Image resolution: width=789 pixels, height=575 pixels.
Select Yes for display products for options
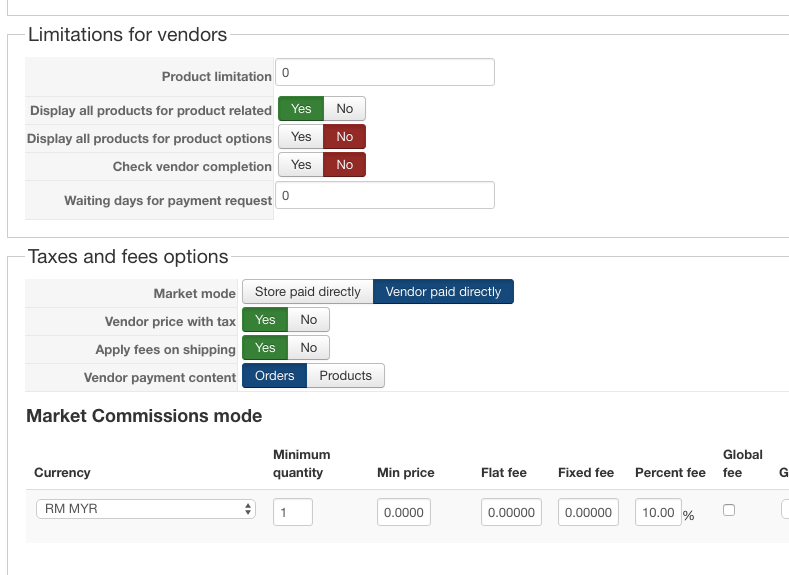[x=301, y=137]
